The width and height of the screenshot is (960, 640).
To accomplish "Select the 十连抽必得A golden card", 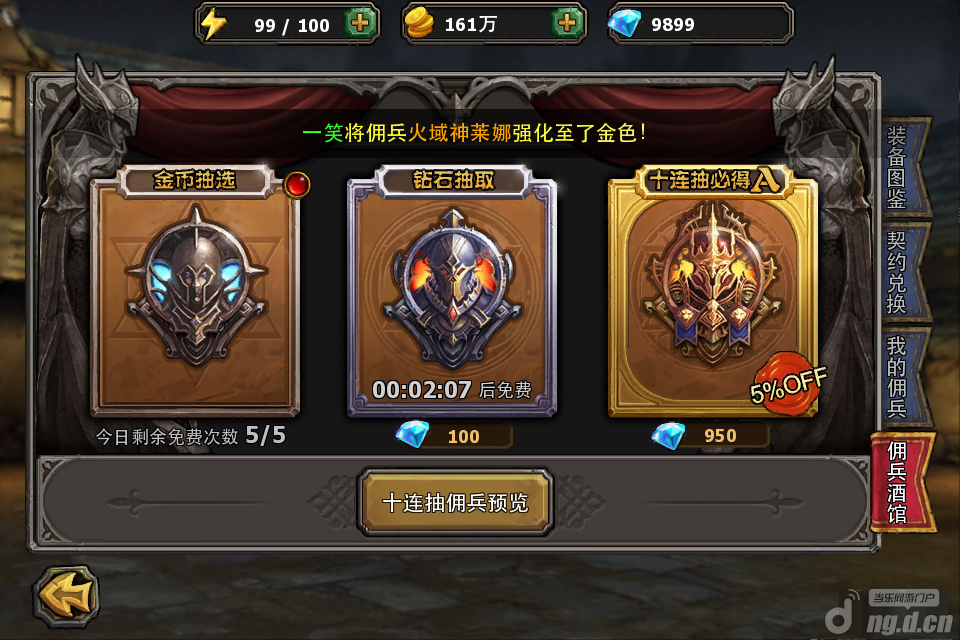I will (x=712, y=291).
